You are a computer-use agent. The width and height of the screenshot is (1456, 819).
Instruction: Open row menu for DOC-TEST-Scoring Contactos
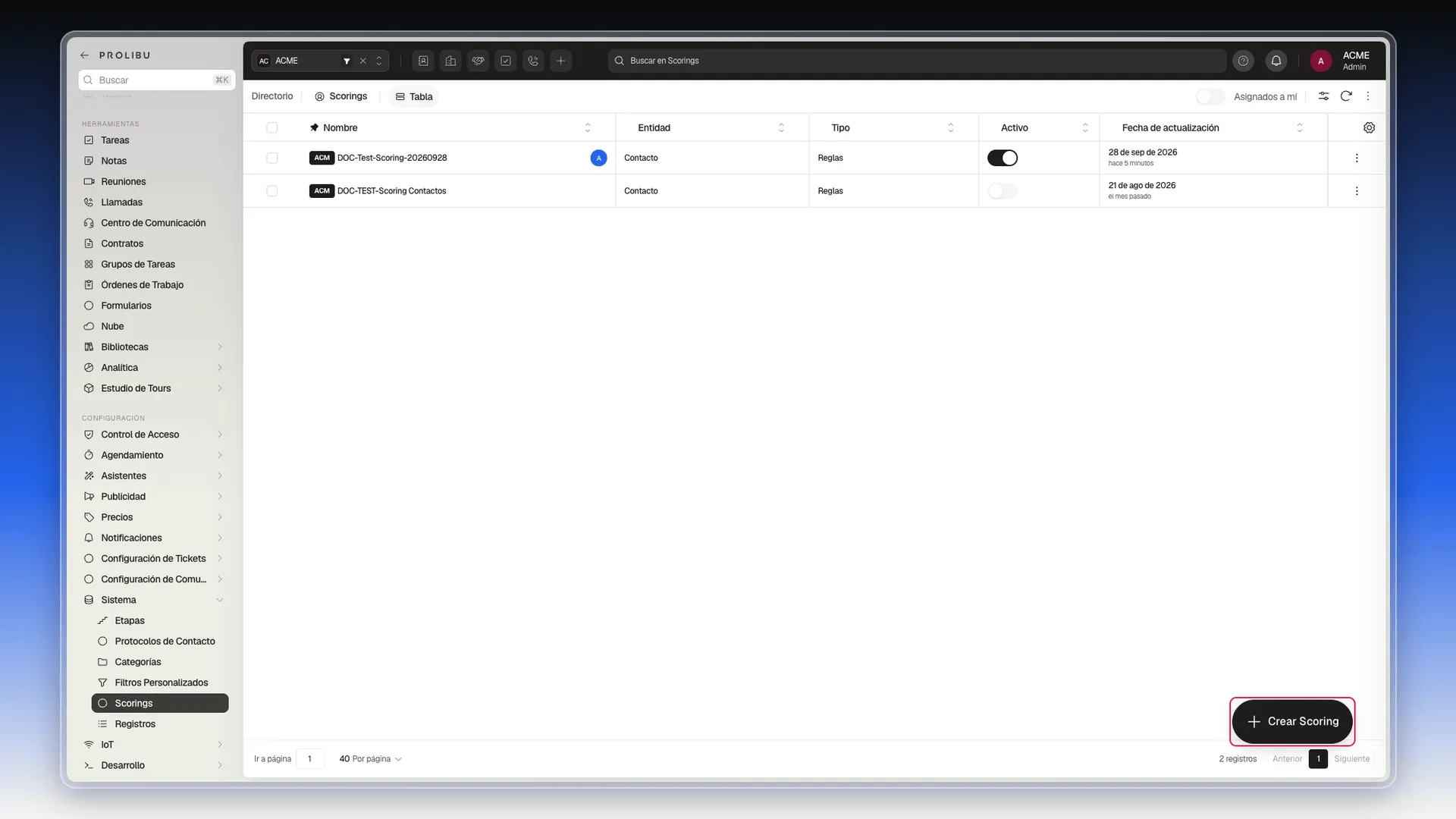[x=1357, y=191]
